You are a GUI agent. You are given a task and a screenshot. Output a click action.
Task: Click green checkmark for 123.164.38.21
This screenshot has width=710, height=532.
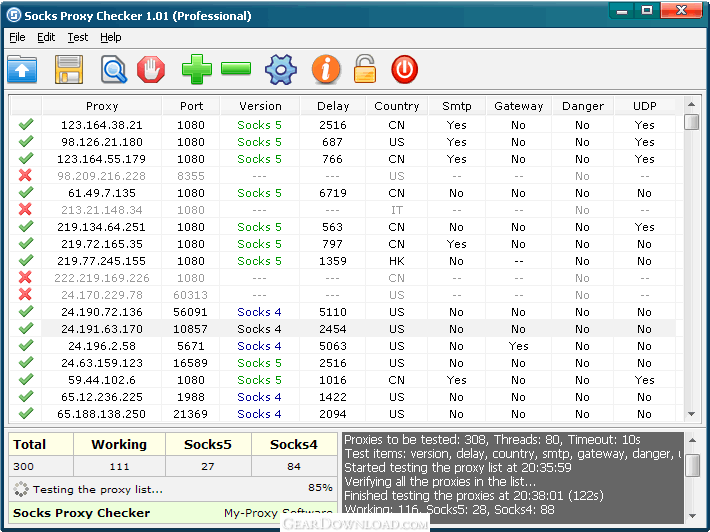26,124
